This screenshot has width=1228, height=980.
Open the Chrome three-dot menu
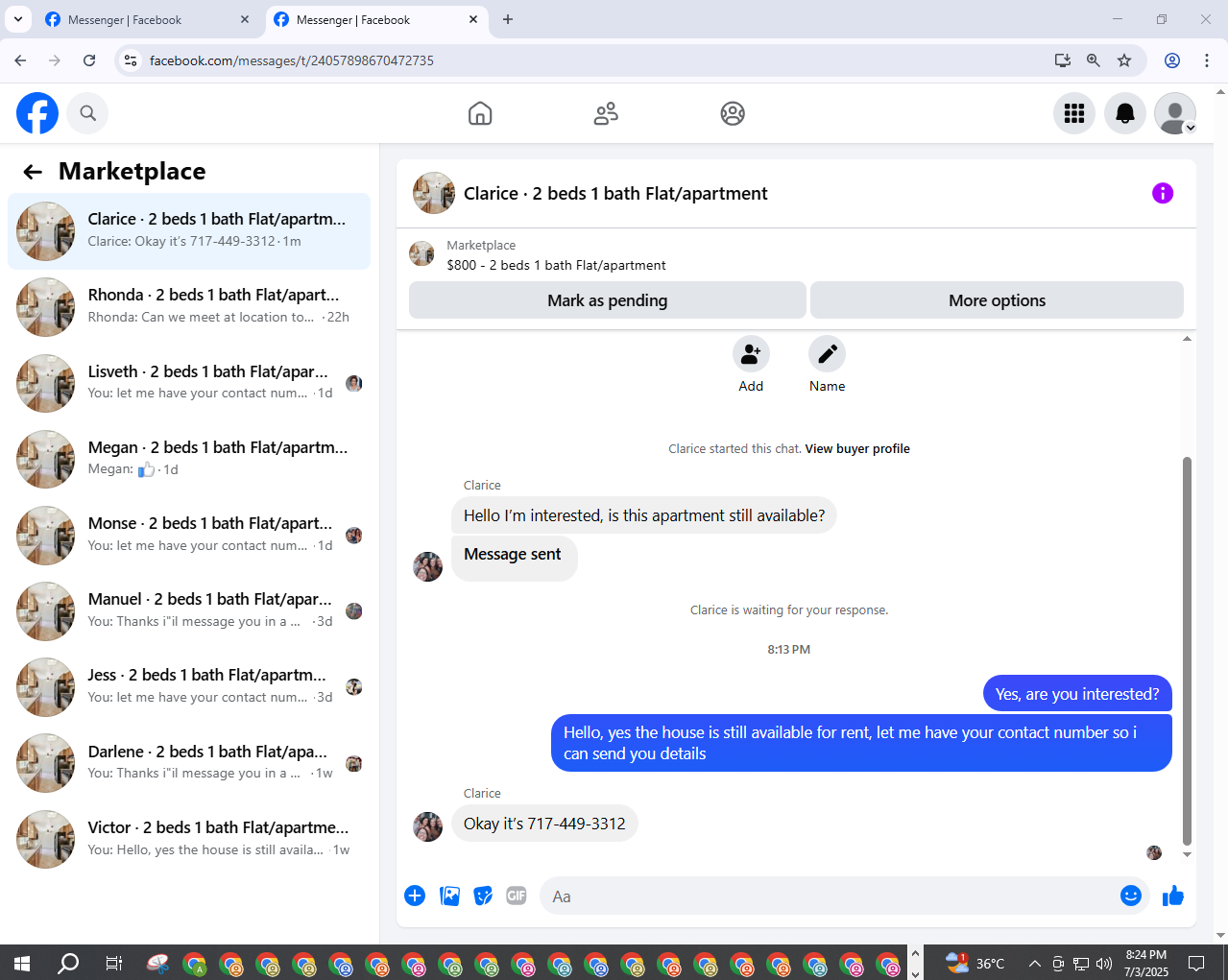pos(1207,60)
